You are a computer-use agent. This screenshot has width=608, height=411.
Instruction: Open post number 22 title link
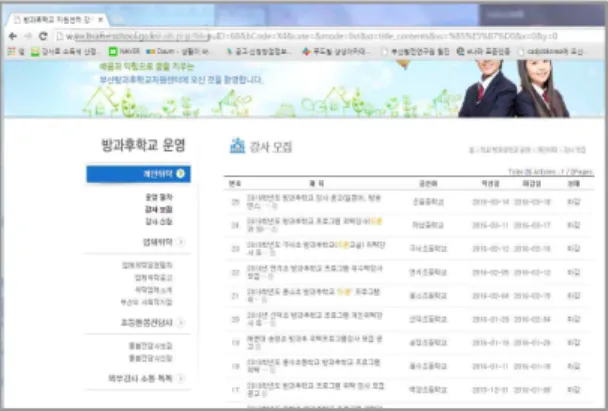[314, 272]
